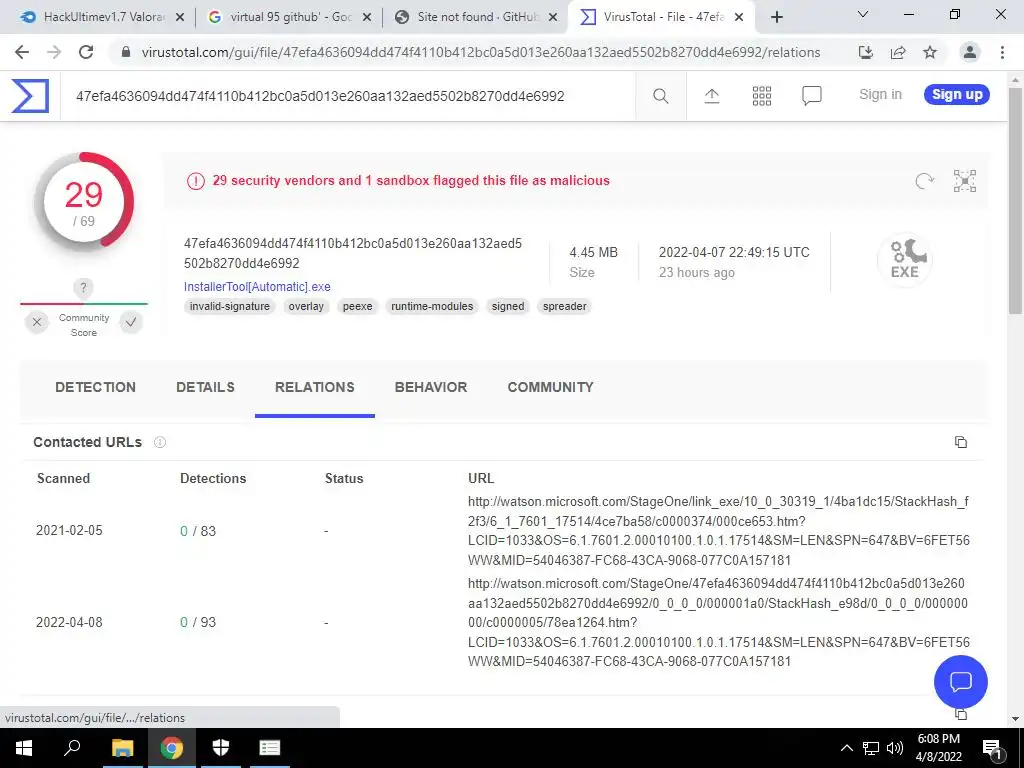Reload the page with refresh icon
The height and width of the screenshot is (768, 1024).
coord(86,52)
